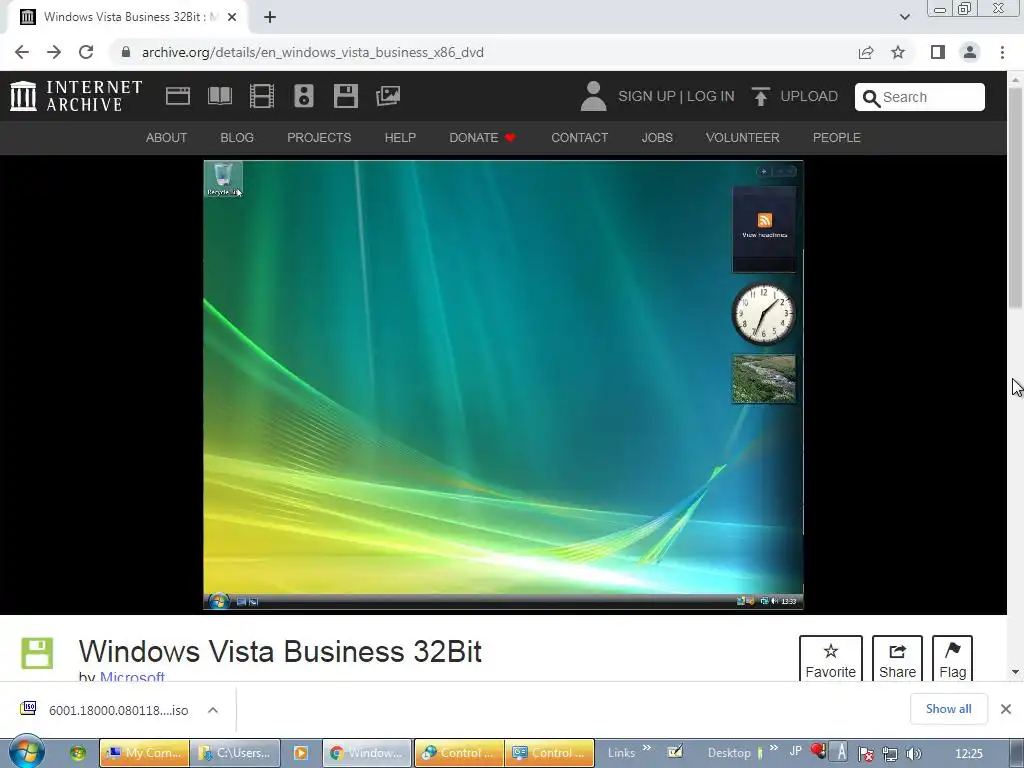The height and width of the screenshot is (768, 1024).
Task: Go forward with the browser forward arrow
Action: click(x=54, y=52)
